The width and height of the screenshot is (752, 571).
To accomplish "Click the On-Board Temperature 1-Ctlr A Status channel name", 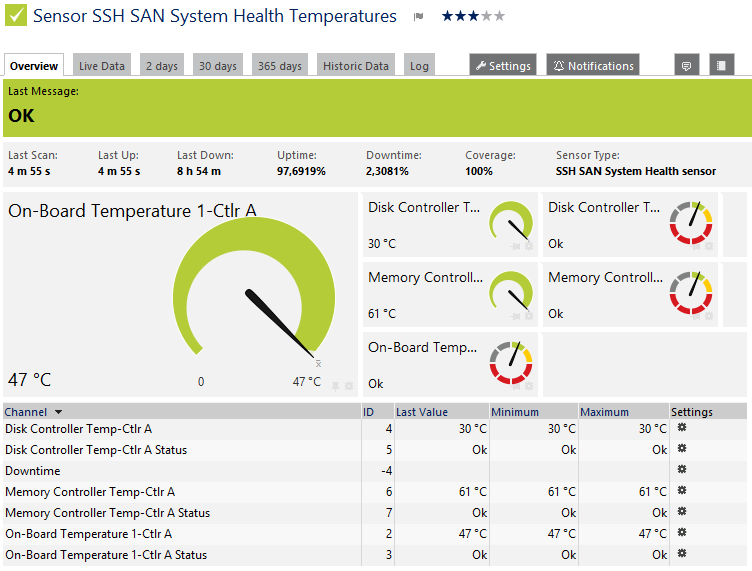I will (106, 555).
